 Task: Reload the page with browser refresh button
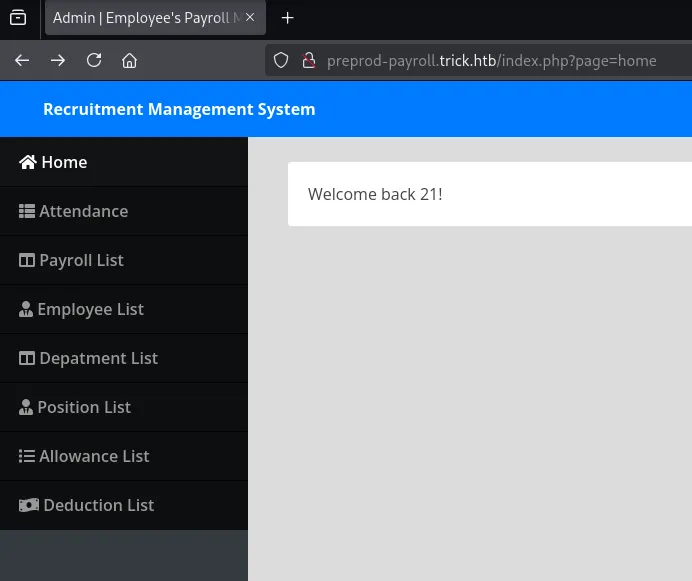94,60
